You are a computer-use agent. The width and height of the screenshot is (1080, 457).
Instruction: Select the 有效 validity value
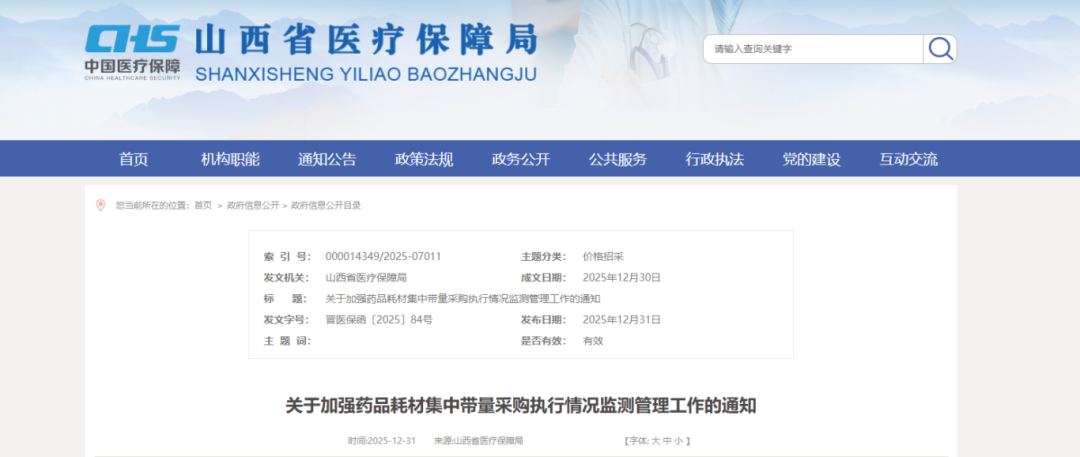pos(592,341)
